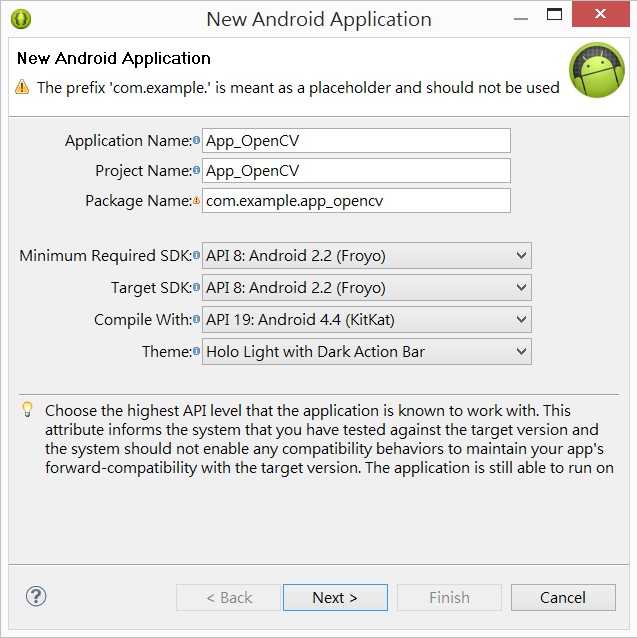Expand the Theme dropdown list
The width and height of the screenshot is (637, 638).
[x=366, y=352]
